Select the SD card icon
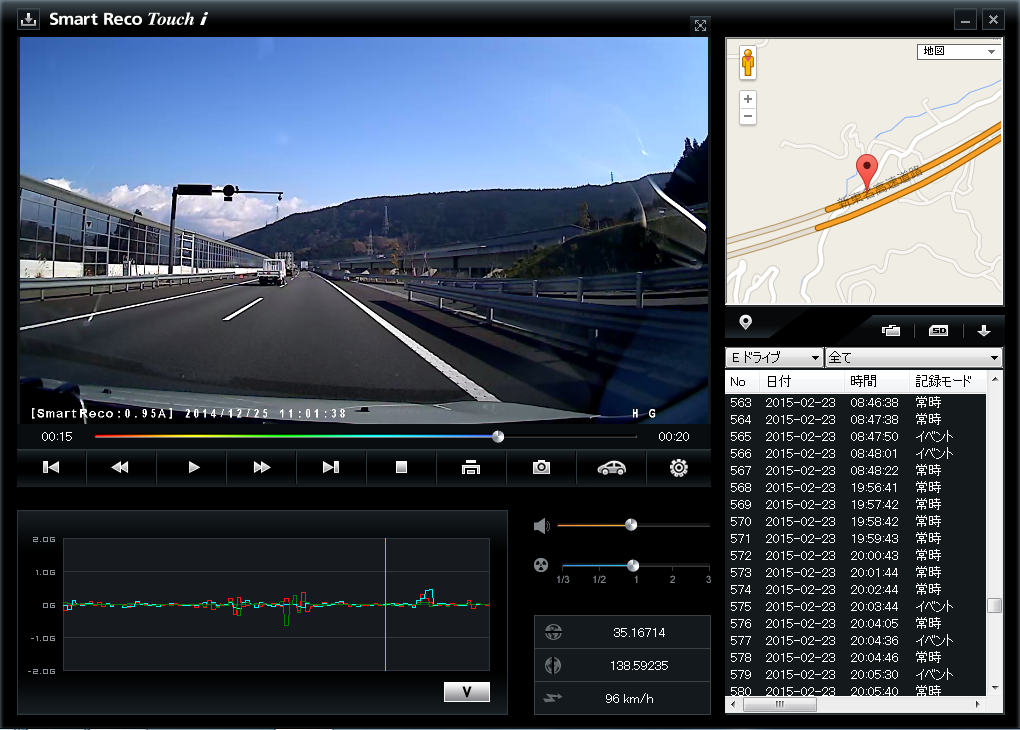This screenshot has width=1020, height=730. 938,331
